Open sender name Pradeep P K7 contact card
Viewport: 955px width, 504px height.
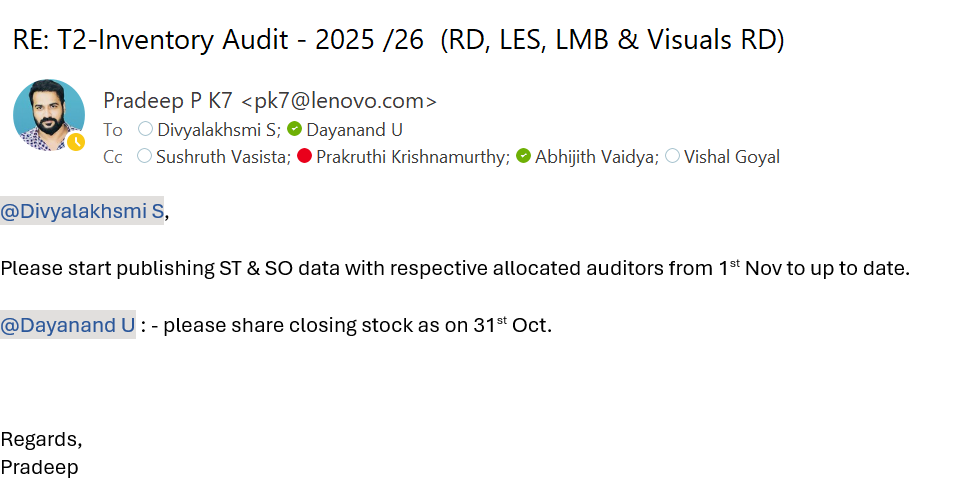pyautogui.click(x=168, y=101)
